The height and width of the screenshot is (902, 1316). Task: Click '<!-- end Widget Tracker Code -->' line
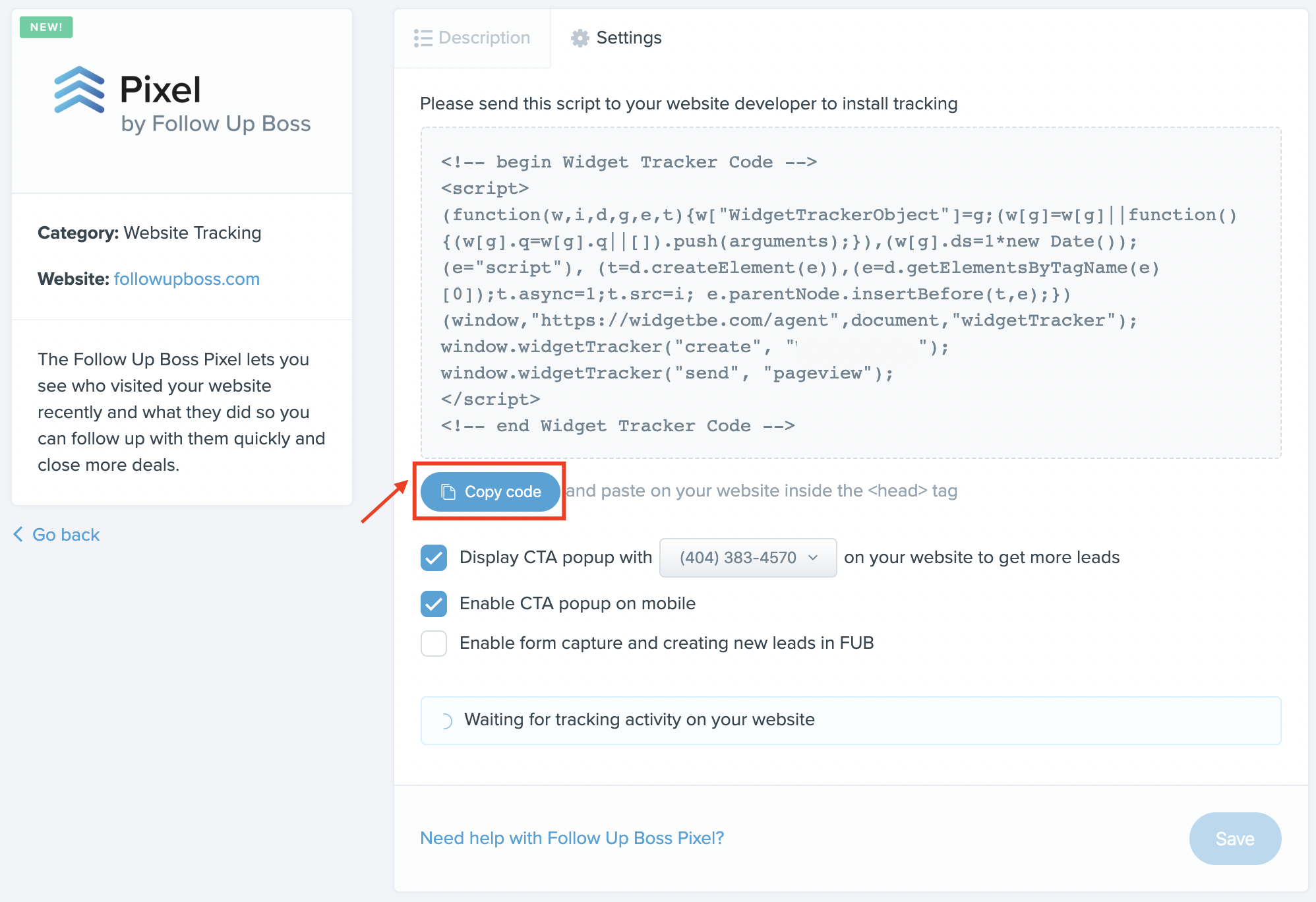[x=618, y=426]
